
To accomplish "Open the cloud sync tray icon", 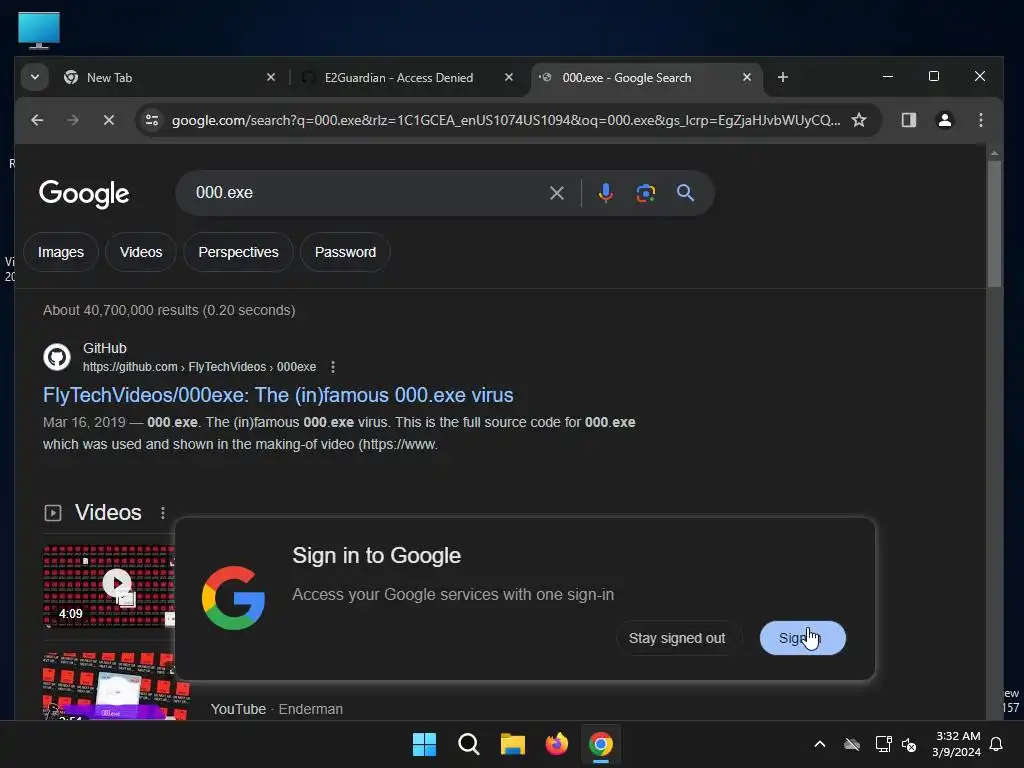I will coord(852,744).
